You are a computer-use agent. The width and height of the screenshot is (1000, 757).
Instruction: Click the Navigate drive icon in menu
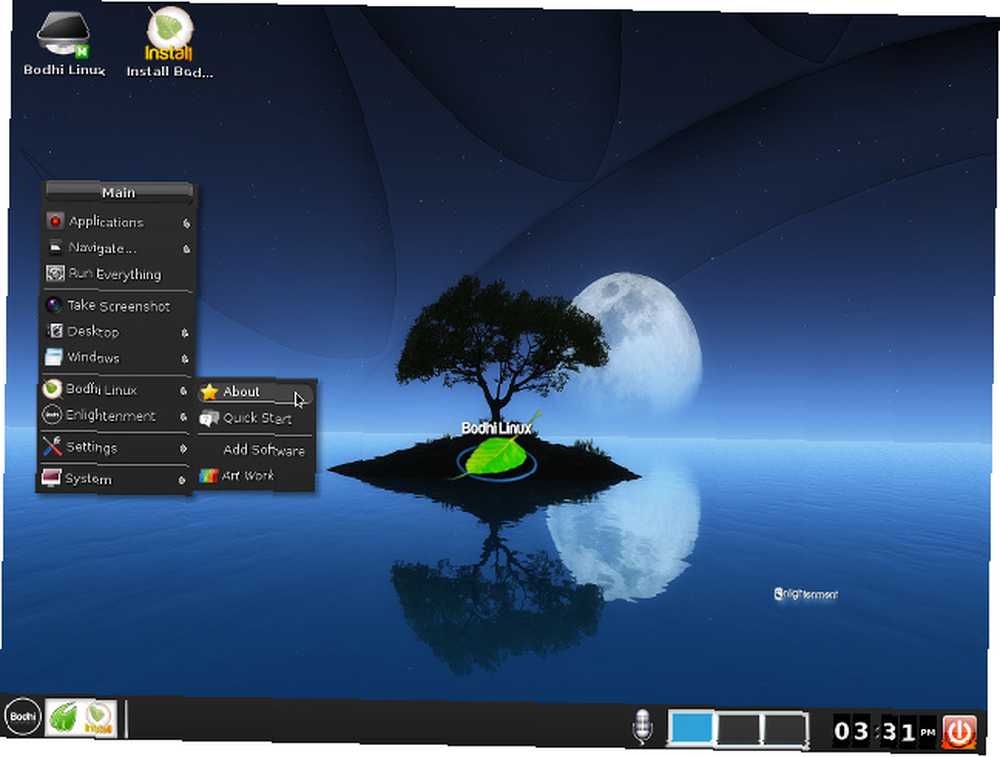[x=55, y=247]
